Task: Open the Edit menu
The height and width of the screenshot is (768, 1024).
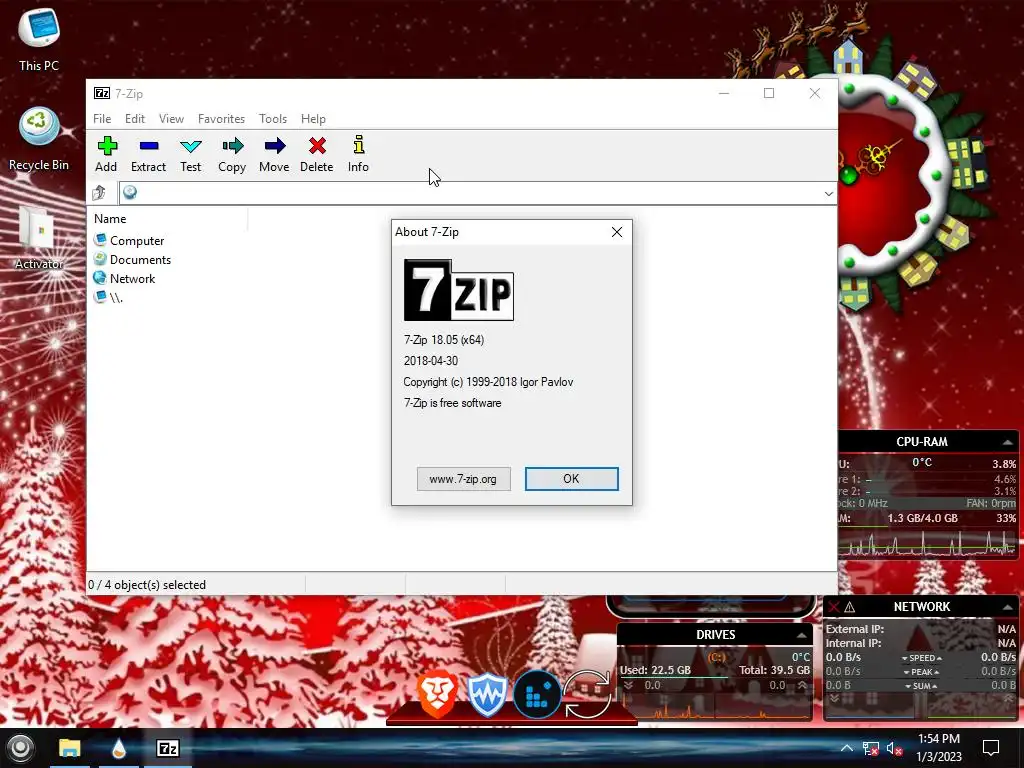Action: pyautogui.click(x=135, y=119)
